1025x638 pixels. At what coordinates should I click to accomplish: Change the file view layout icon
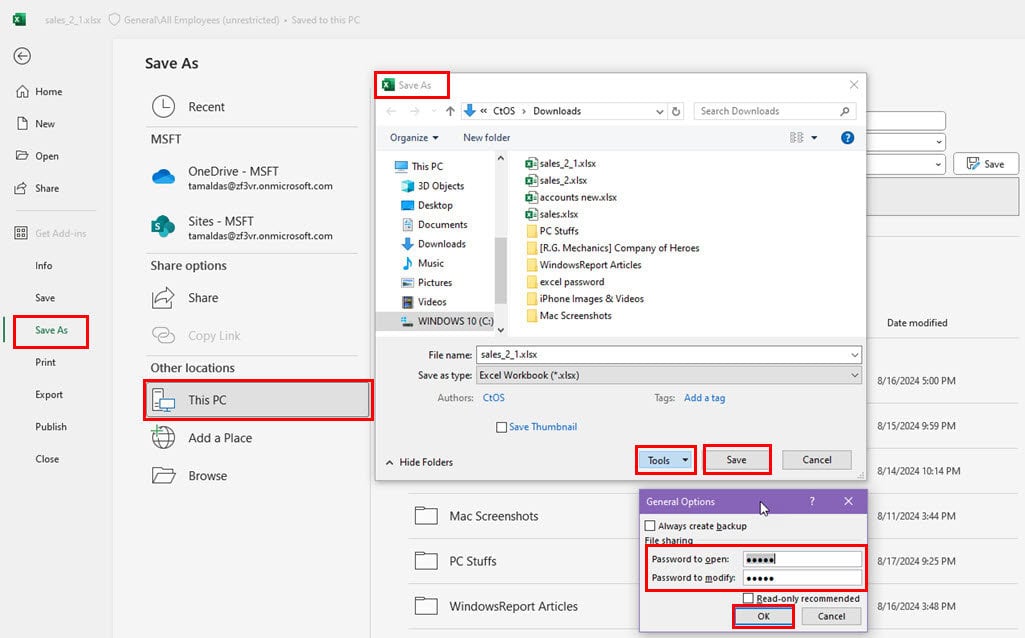796,137
